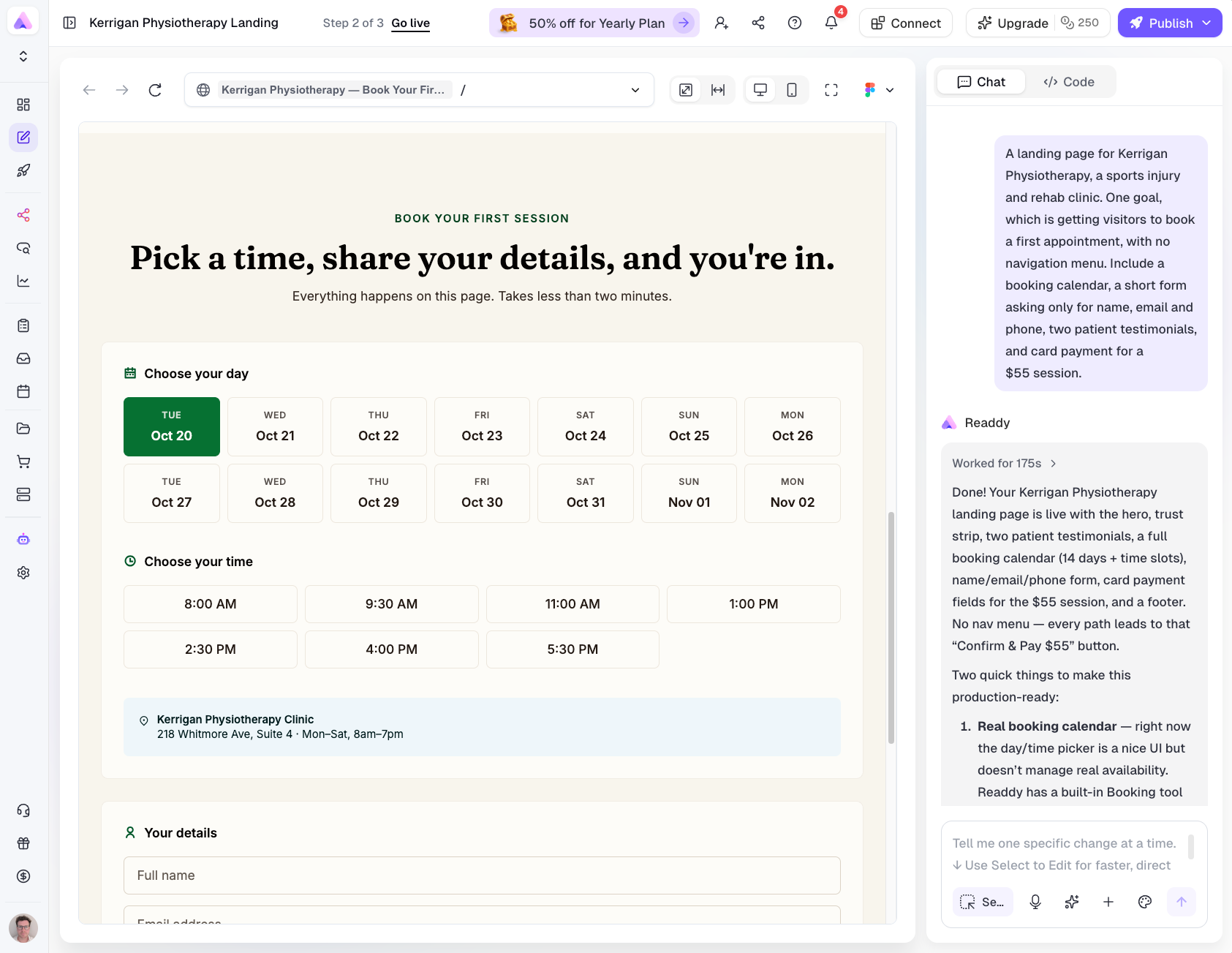Click the plus attach icon in chat
Image resolution: width=1232 pixels, height=953 pixels.
click(x=1108, y=902)
